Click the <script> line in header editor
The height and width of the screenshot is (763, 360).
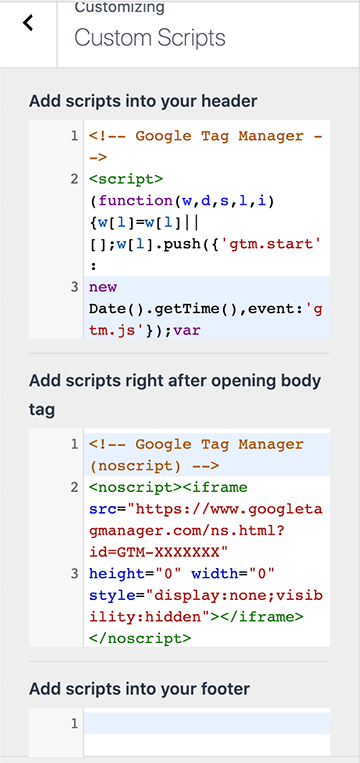(126, 179)
